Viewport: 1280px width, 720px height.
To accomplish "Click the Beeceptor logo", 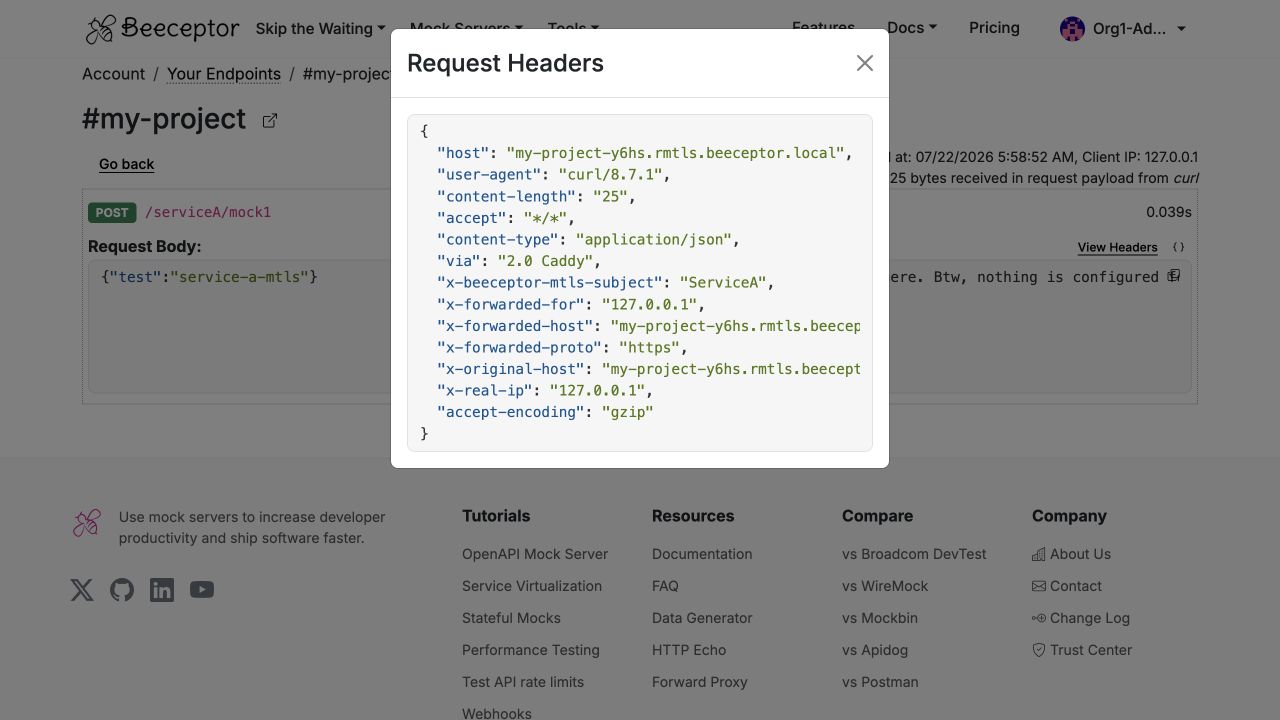I will [162, 29].
